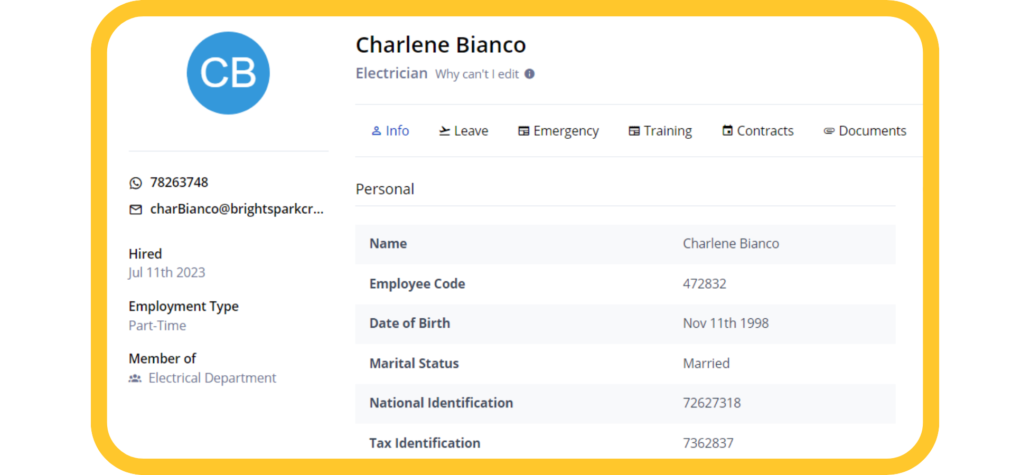Viewport: 1030px width, 475px height.
Task: Click the CB profile avatar circle
Action: [228, 73]
